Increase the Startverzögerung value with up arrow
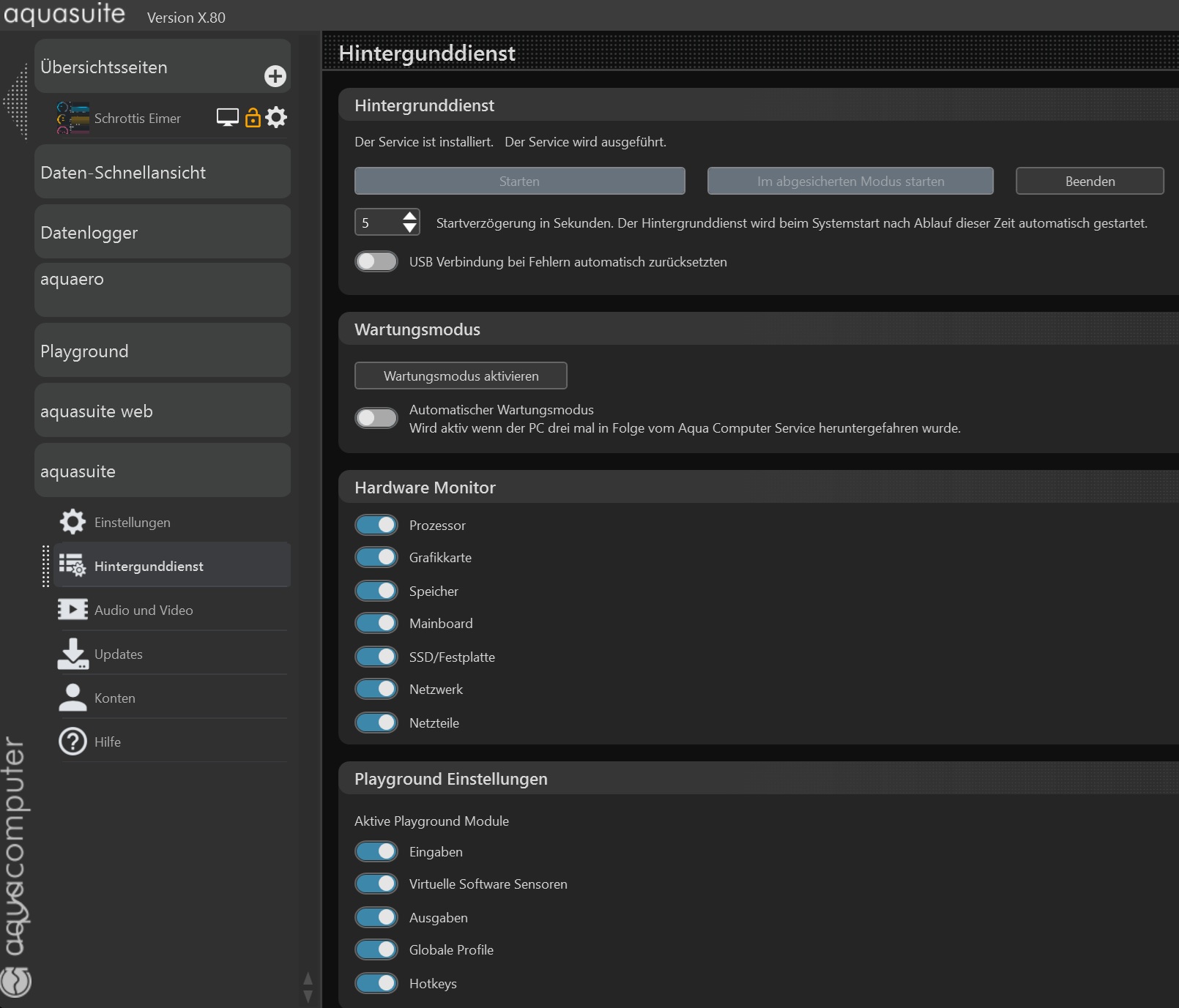The width and height of the screenshot is (1179, 1008). pyautogui.click(x=410, y=216)
